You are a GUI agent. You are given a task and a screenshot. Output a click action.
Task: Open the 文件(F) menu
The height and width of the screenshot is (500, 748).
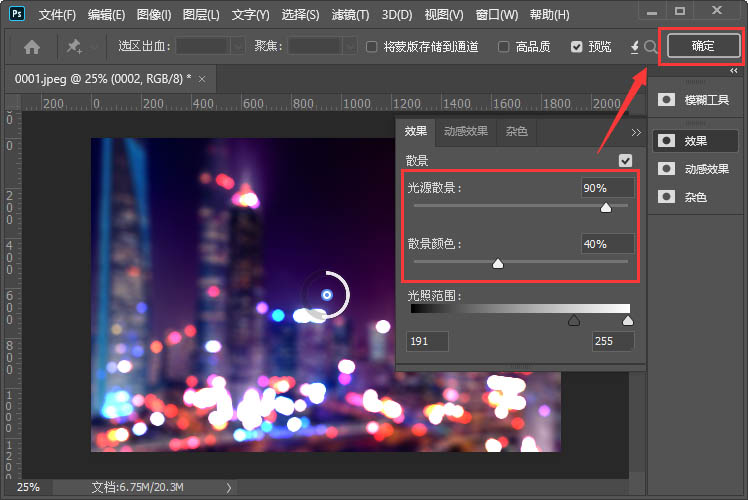57,15
